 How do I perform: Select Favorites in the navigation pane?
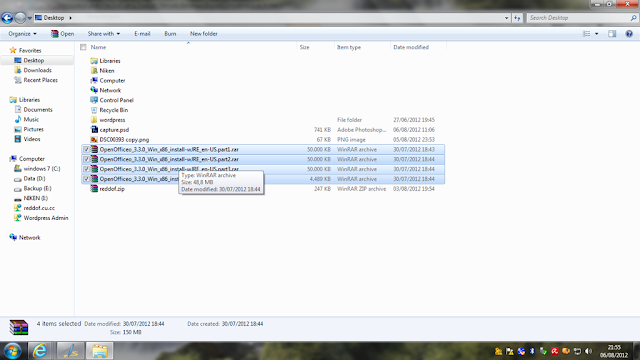tap(30, 51)
